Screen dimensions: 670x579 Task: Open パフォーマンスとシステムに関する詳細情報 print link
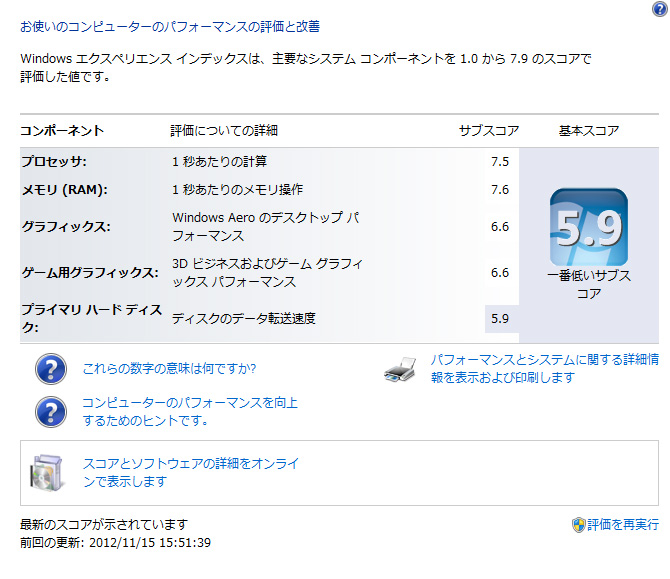545,368
